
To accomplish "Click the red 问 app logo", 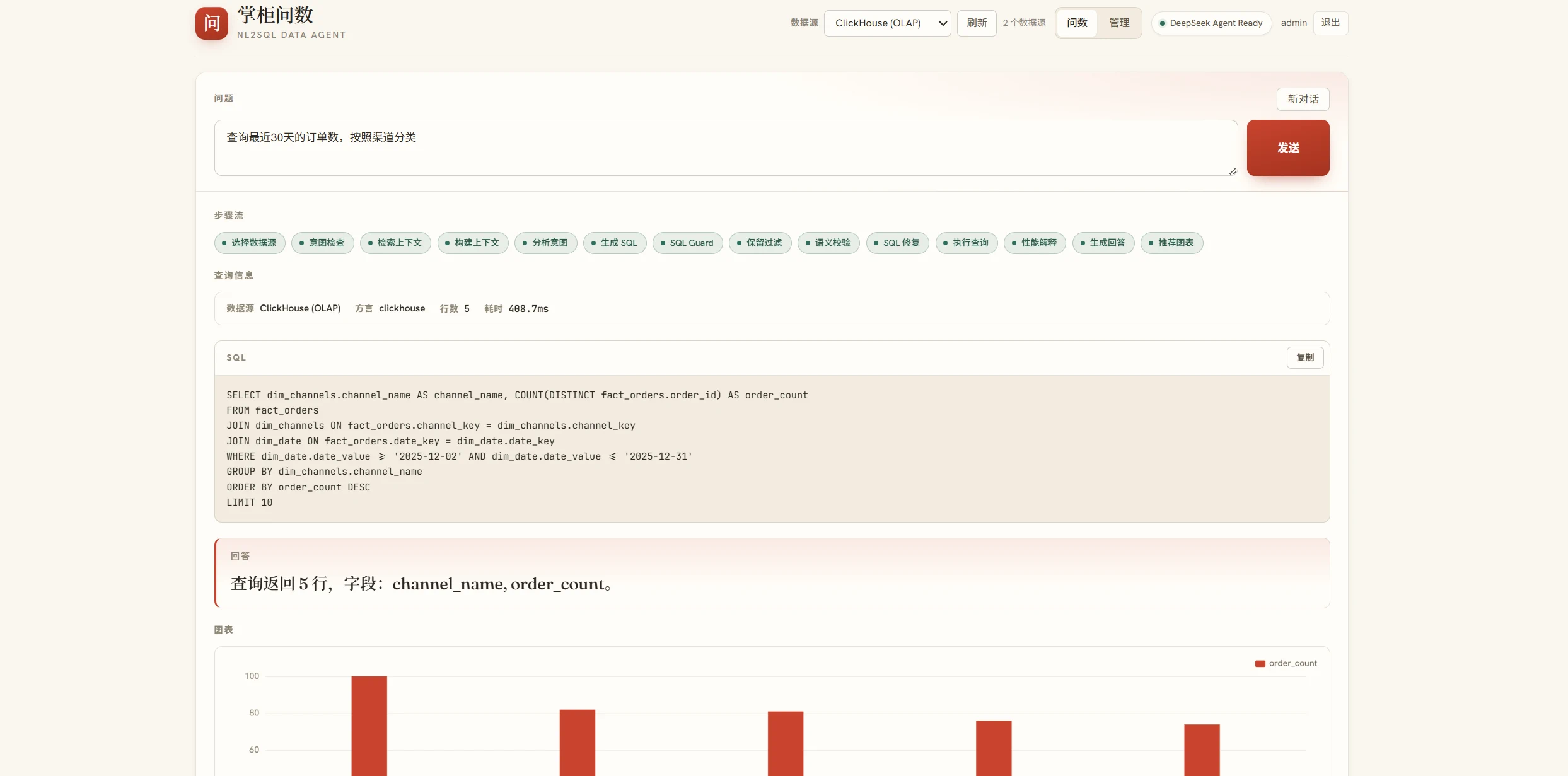I will [211, 23].
